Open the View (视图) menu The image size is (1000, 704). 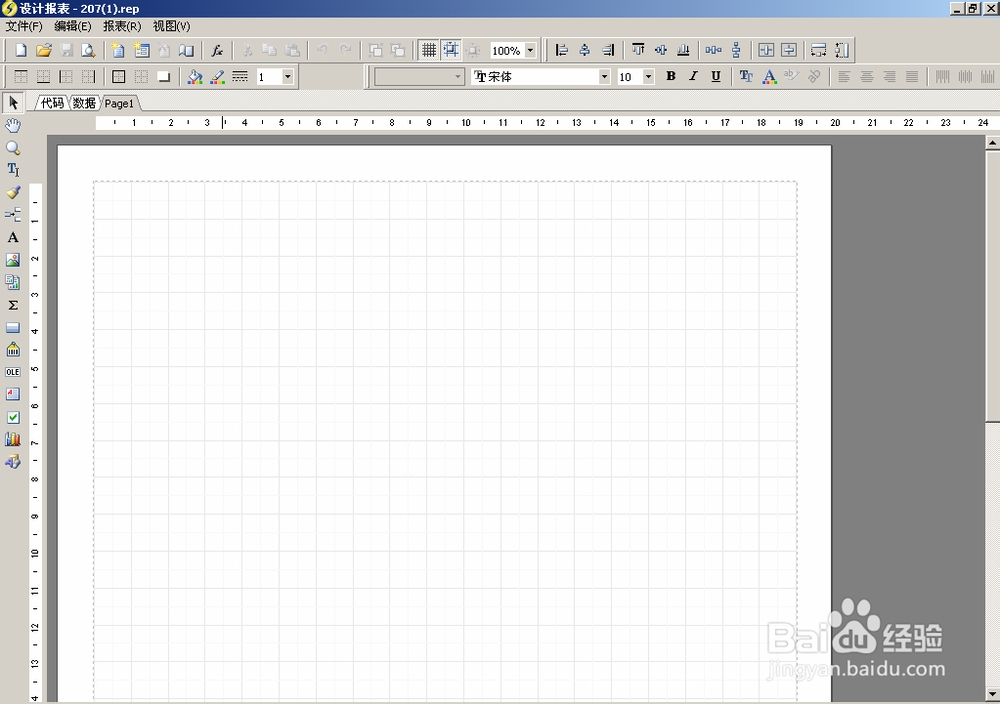click(x=172, y=26)
